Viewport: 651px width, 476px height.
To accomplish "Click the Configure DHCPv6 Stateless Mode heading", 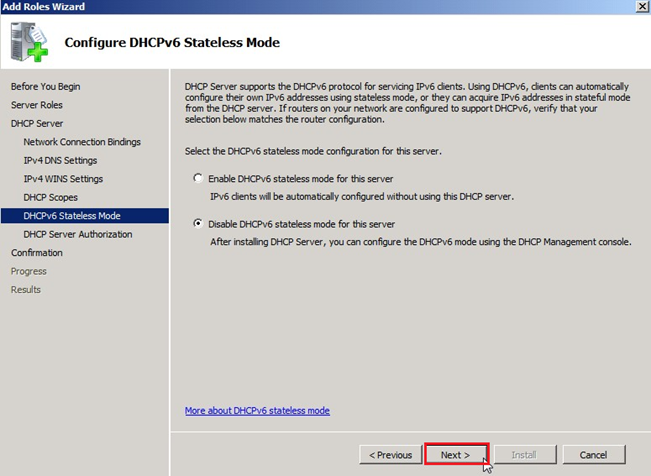I will coord(171,42).
